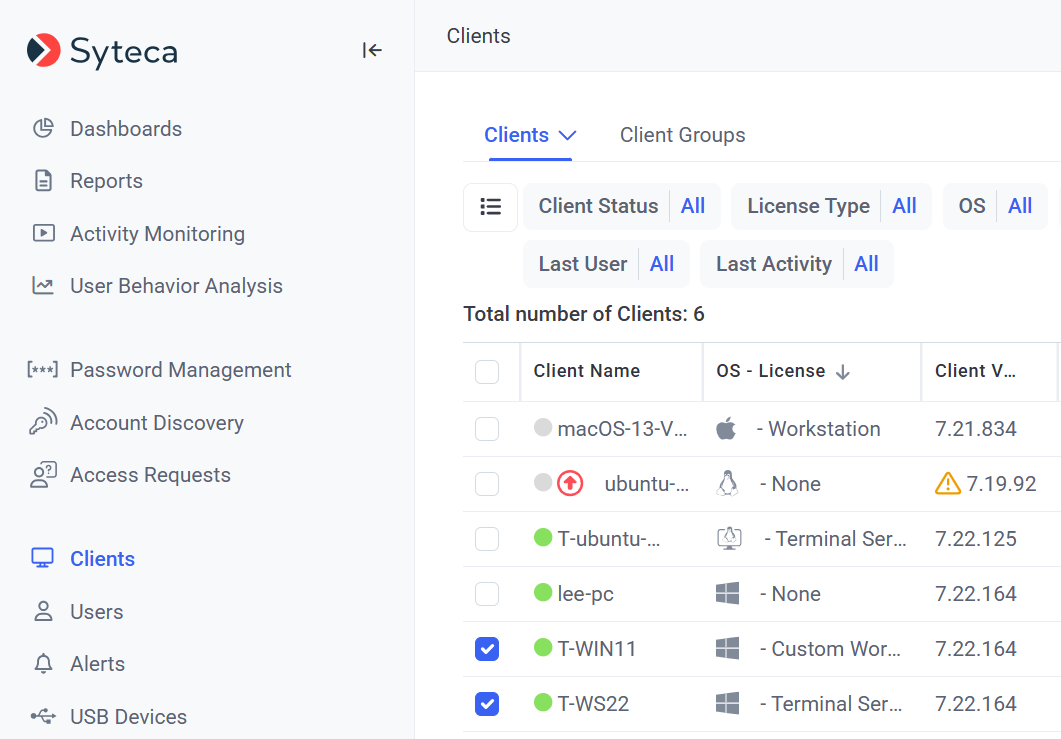The width and height of the screenshot is (1061, 739).
Task: Click the Account Discovery key icon
Action: [x=43, y=423]
